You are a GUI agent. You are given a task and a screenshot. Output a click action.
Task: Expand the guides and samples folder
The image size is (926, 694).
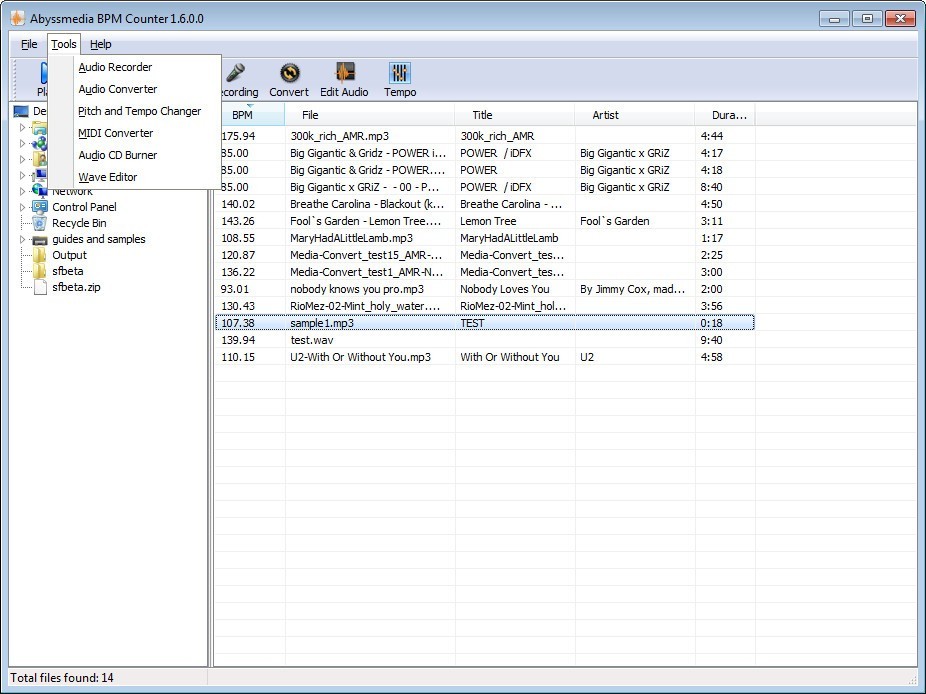pyautogui.click(x=22, y=239)
